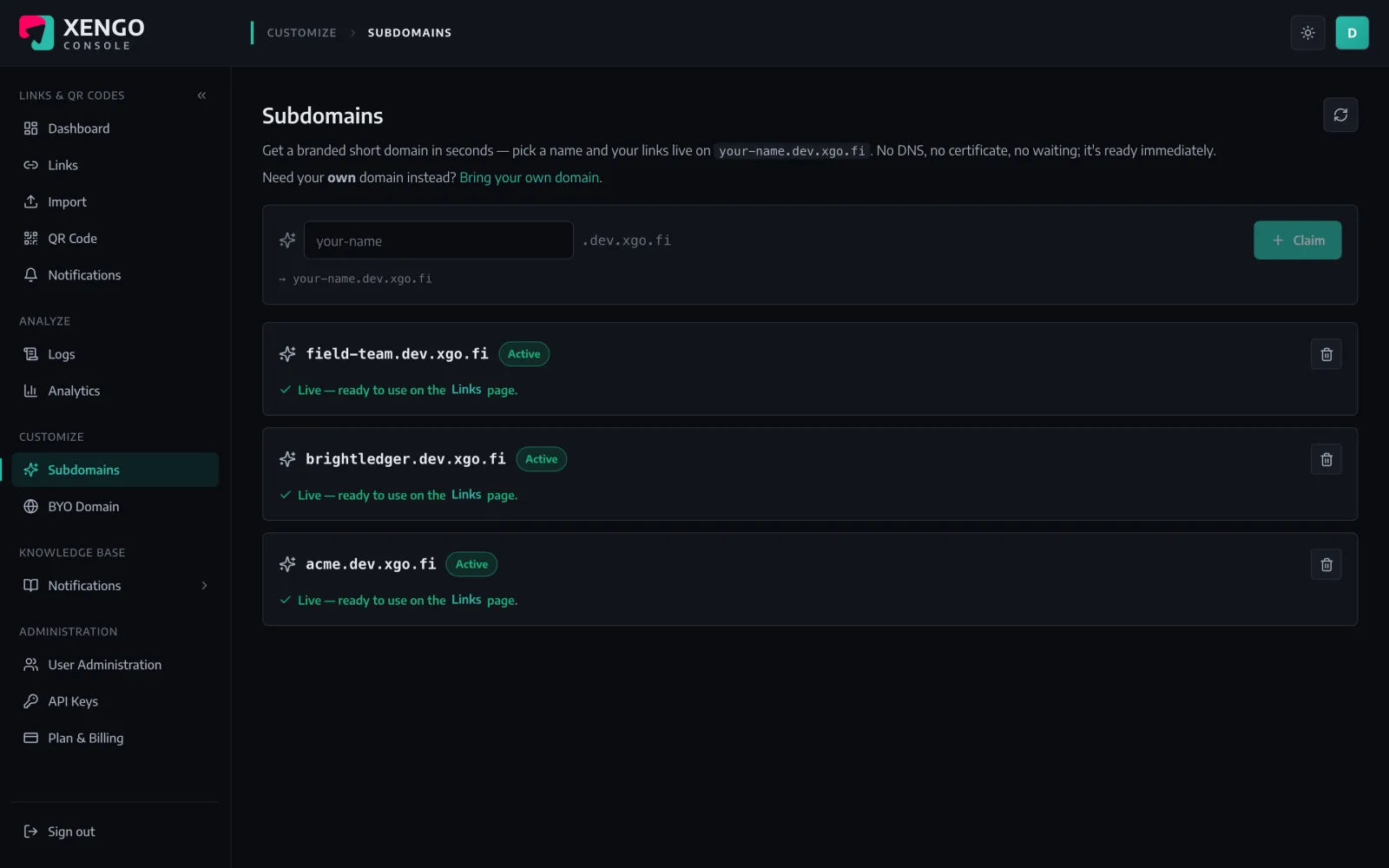Viewport: 1389px width, 868px height.
Task: Click the Claim button
Action: pos(1297,240)
